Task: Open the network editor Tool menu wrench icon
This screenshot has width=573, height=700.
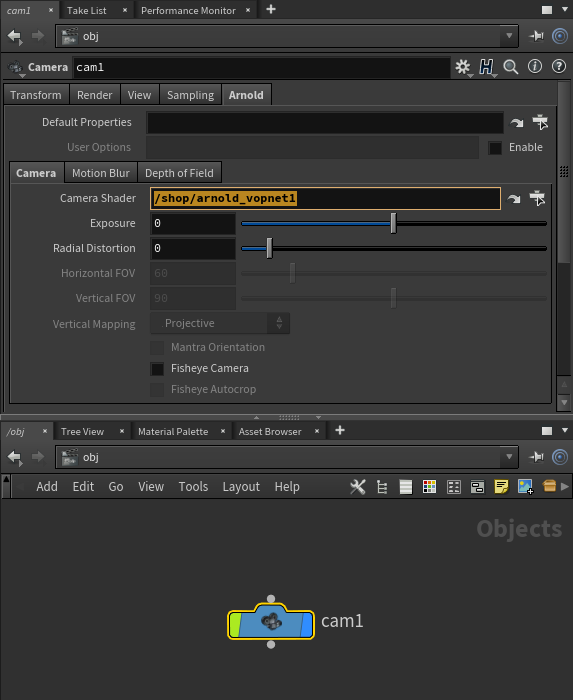Action: 358,487
